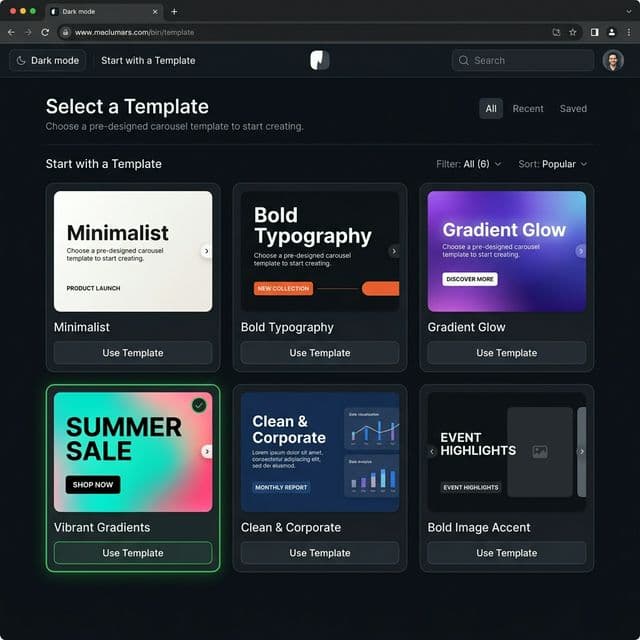This screenshot has height=640, width=640.
Task: Click the Bold Image Accent template name
Action: (479, 527)
